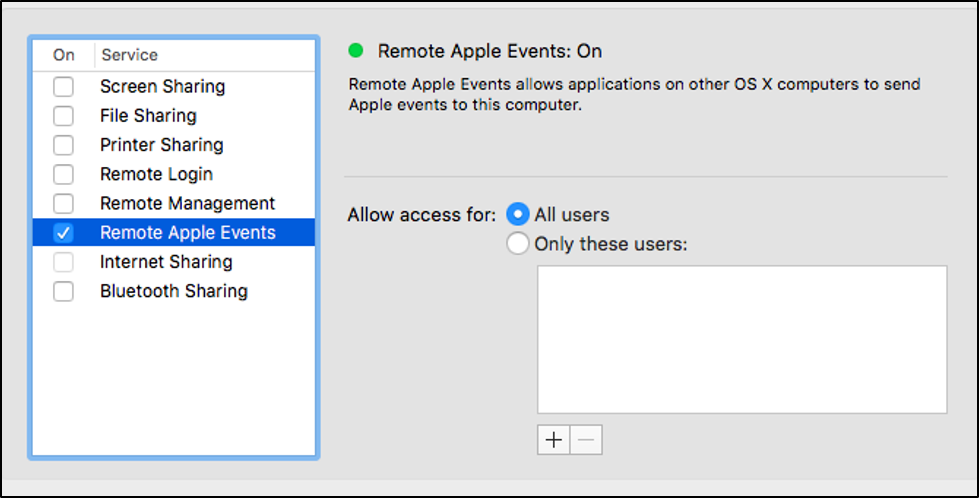Select the Remote Login service label
Screen dimensions: 979x498
156,174
